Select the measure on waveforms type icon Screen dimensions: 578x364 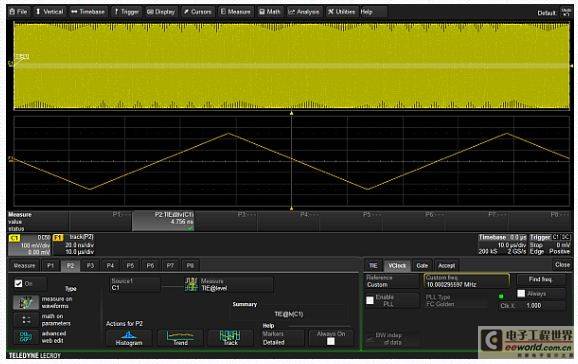click(26, 302)
